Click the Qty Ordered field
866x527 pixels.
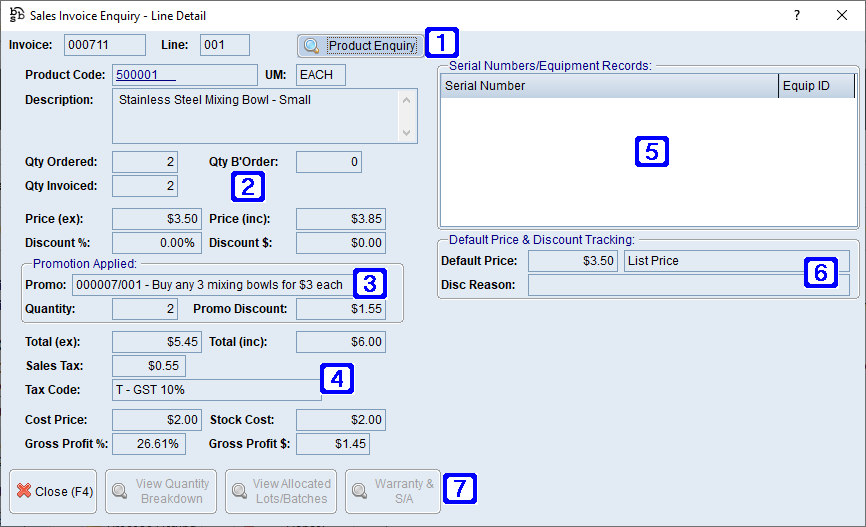pos(145,162)
